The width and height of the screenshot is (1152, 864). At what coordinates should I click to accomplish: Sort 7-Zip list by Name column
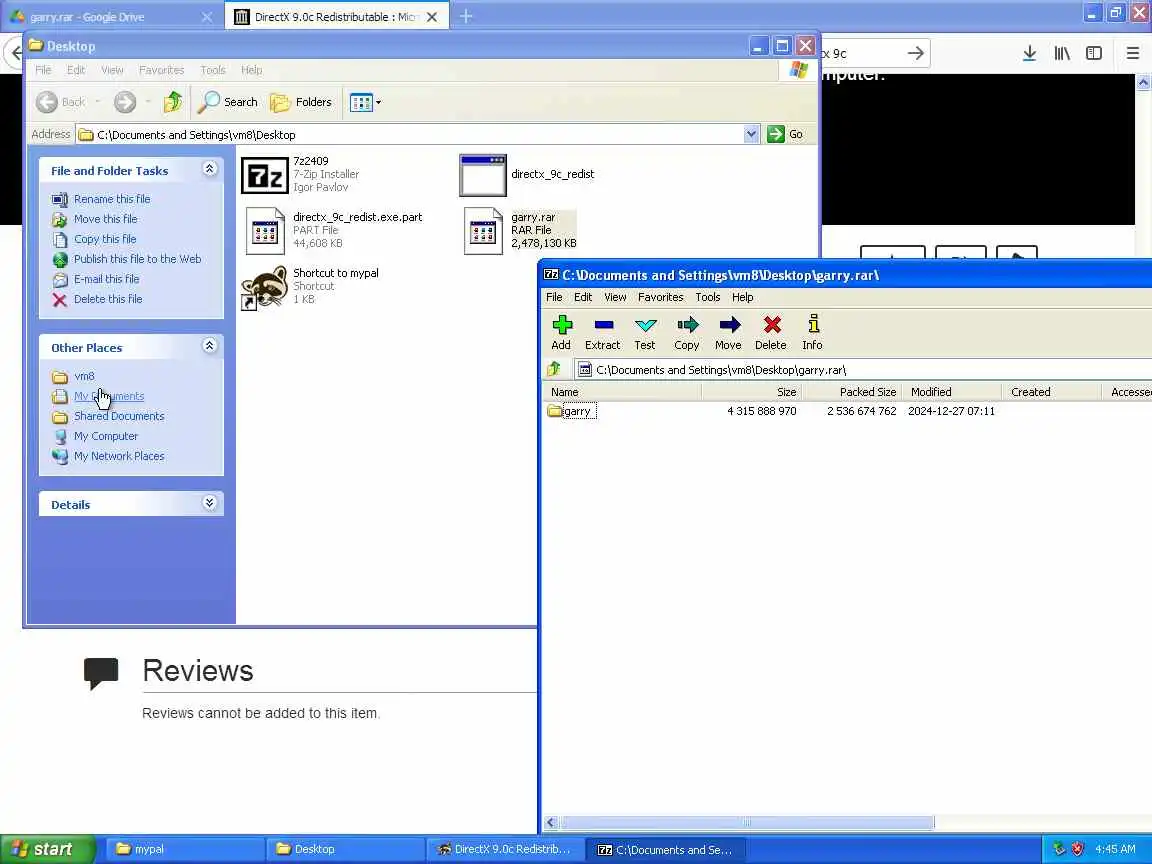tap(622, 392)
